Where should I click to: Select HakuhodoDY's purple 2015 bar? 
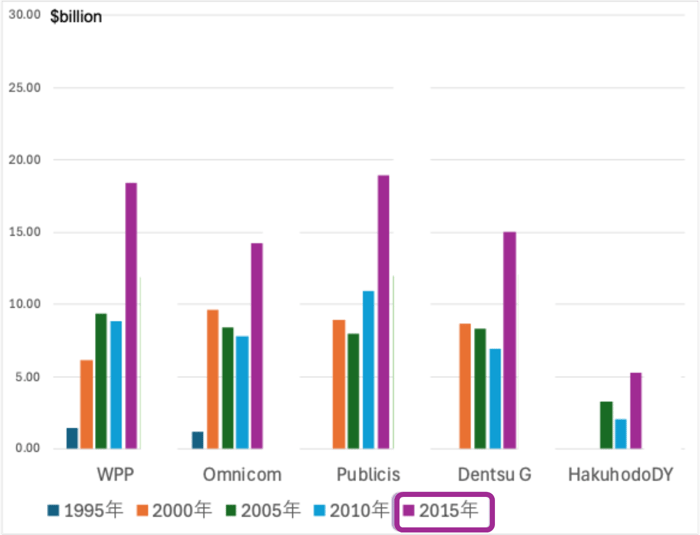click(x=636, y=411)
